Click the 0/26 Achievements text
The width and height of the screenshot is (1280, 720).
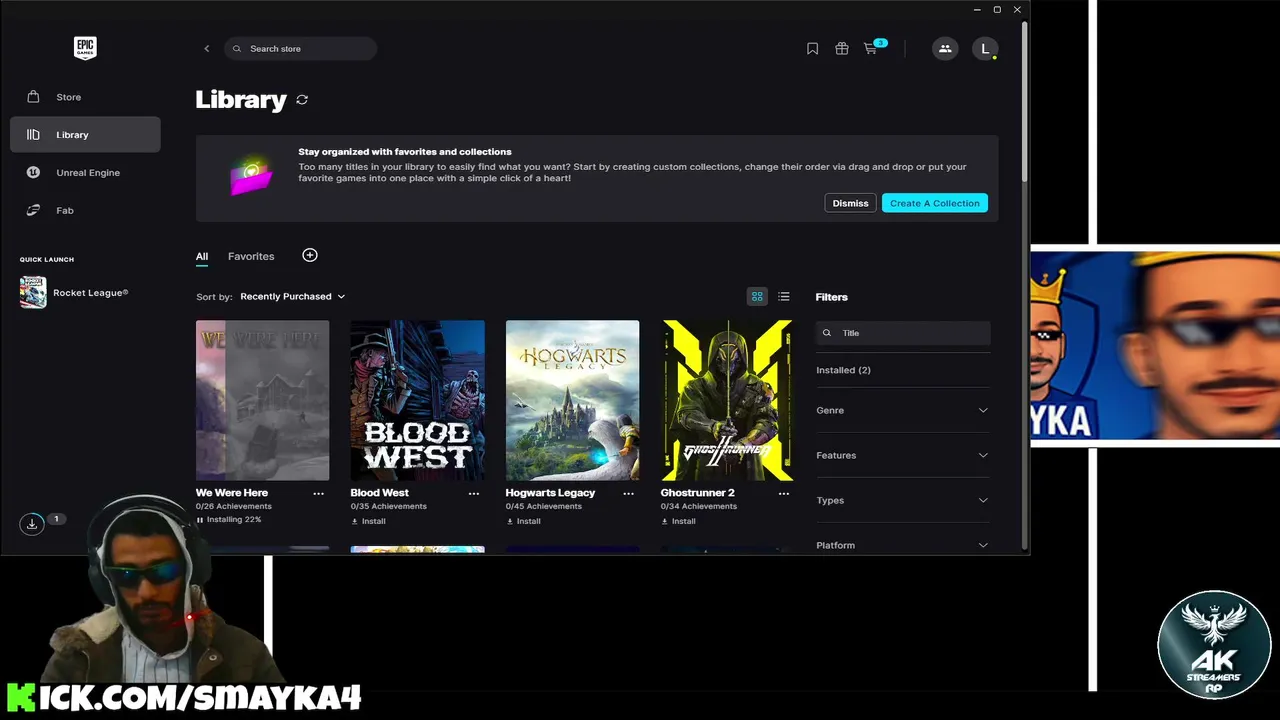pos(234,506)
